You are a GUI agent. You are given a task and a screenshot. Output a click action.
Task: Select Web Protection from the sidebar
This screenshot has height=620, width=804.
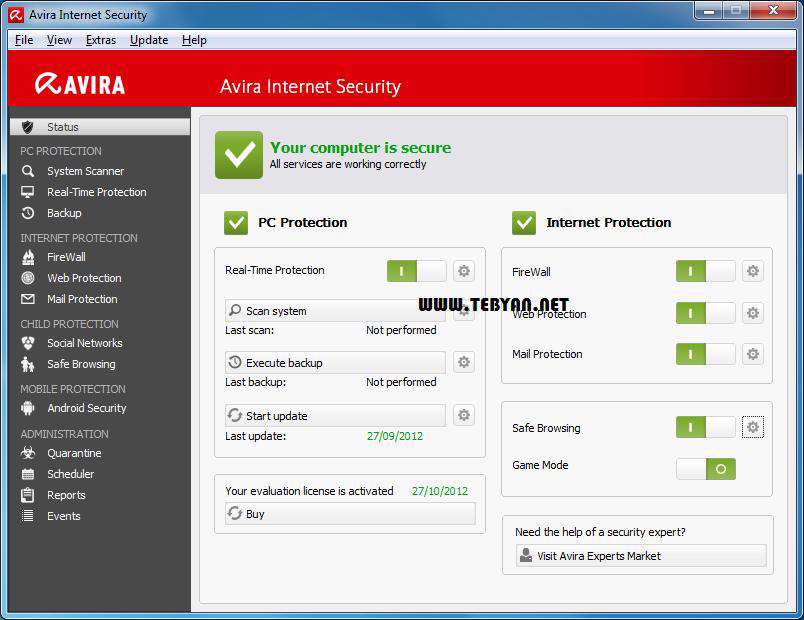pyautogui.click(x=84, y=278)
